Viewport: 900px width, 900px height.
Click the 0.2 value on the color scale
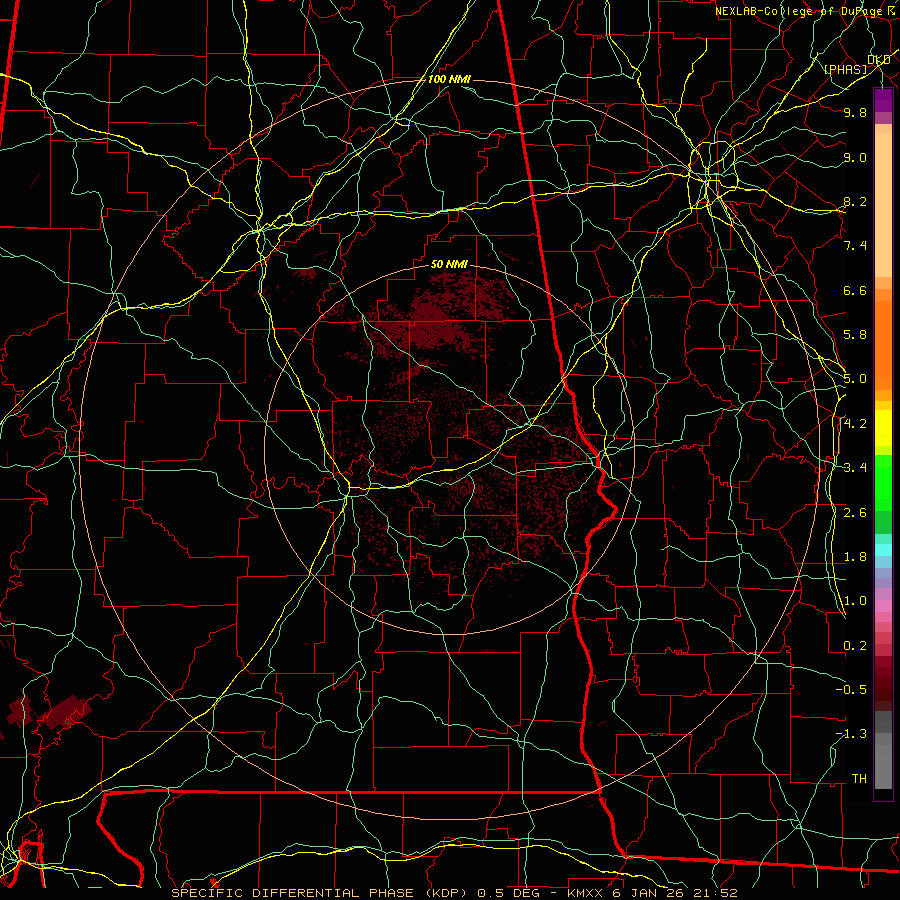coord(855,646)
